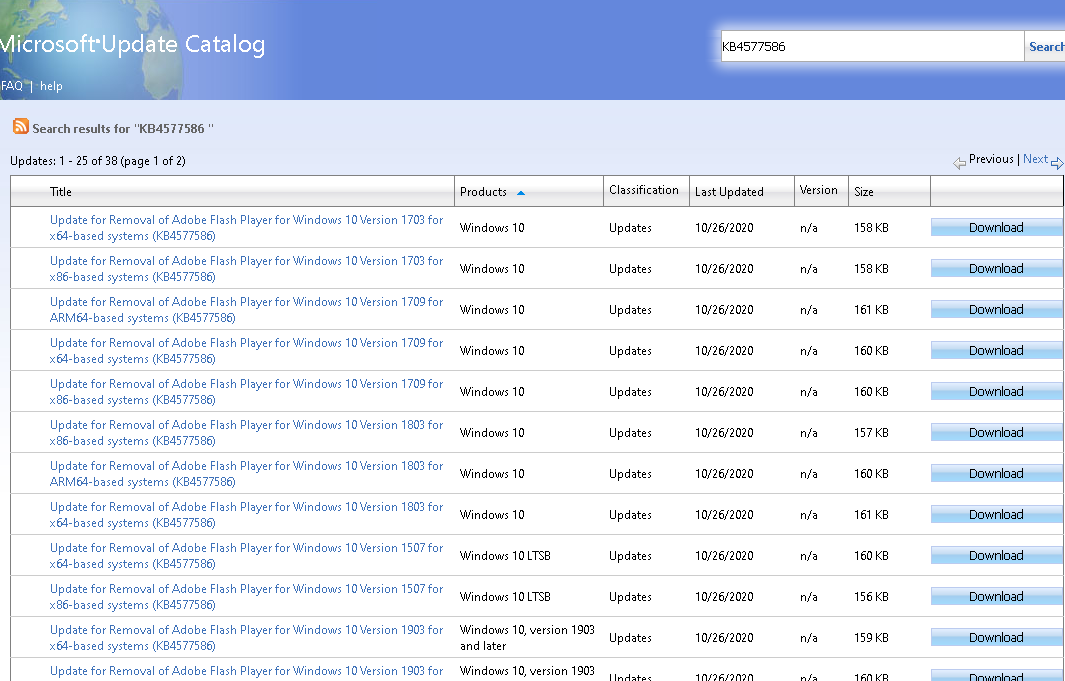Download the Version 1507 x64 update
Viewport: 1065px width, 681px height.
[x=996, y=555]
